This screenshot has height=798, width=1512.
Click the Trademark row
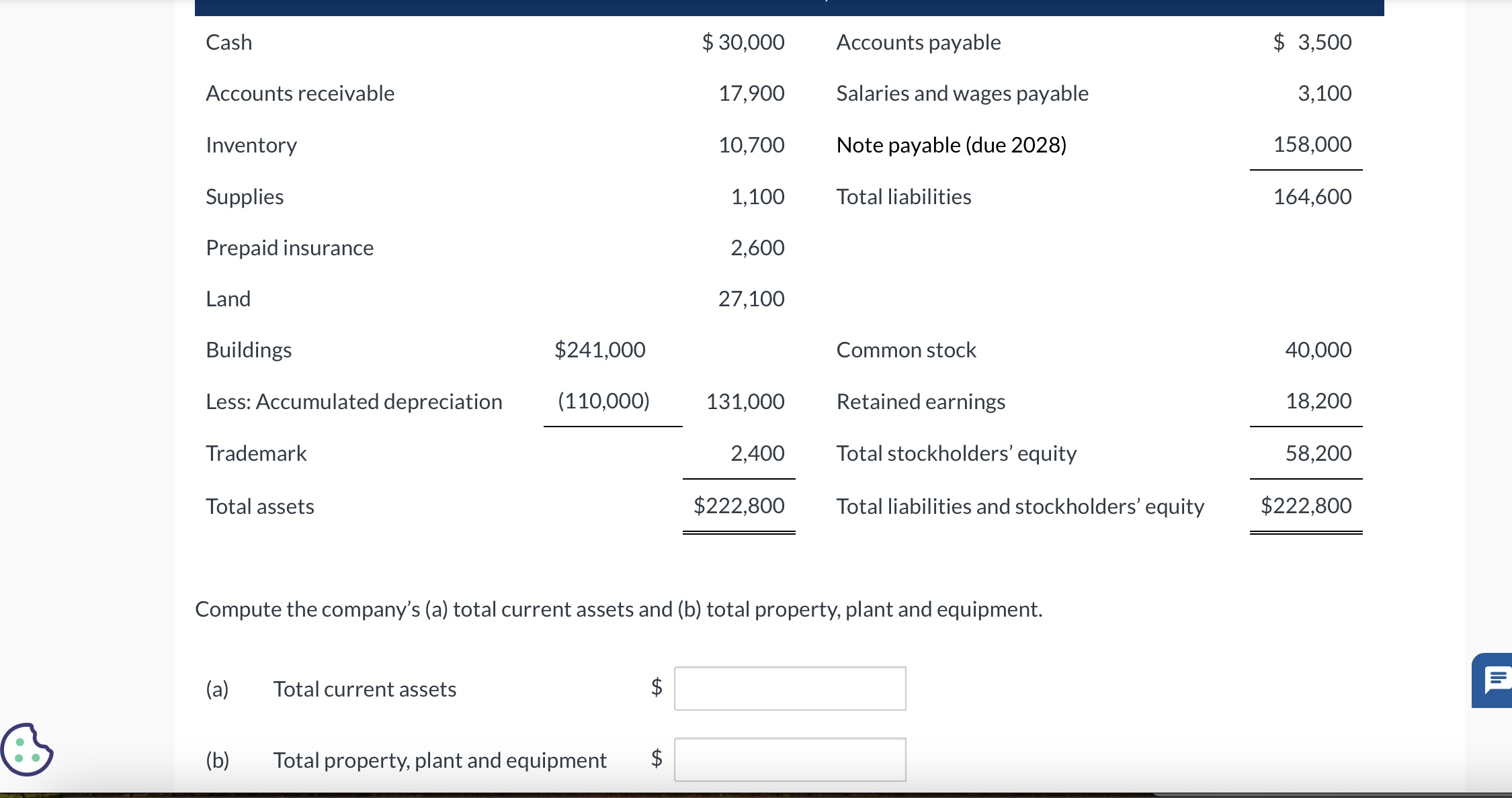[255, 453]
